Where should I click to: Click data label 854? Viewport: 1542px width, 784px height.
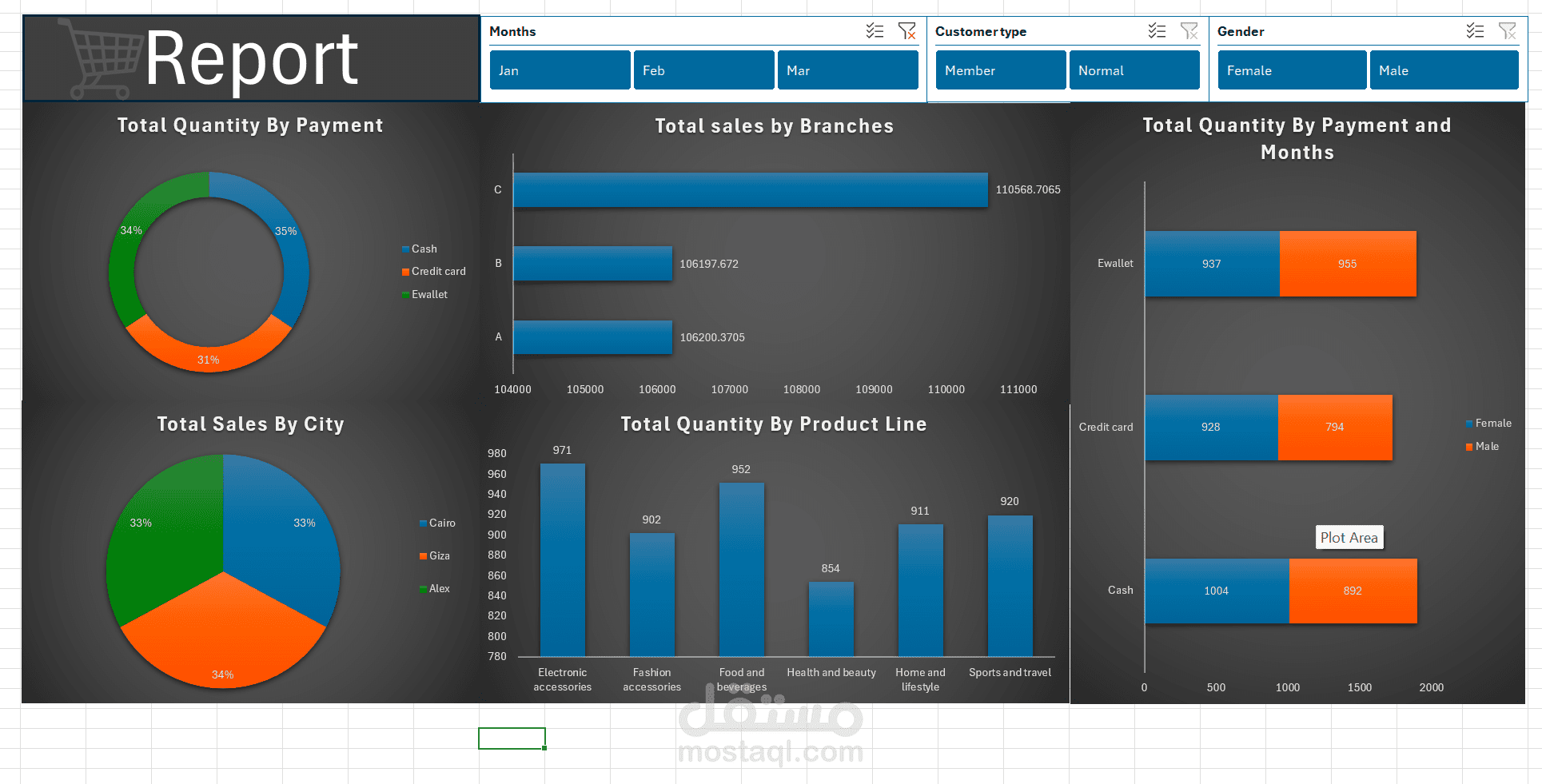pyautogui.click(x=831, y=569)
